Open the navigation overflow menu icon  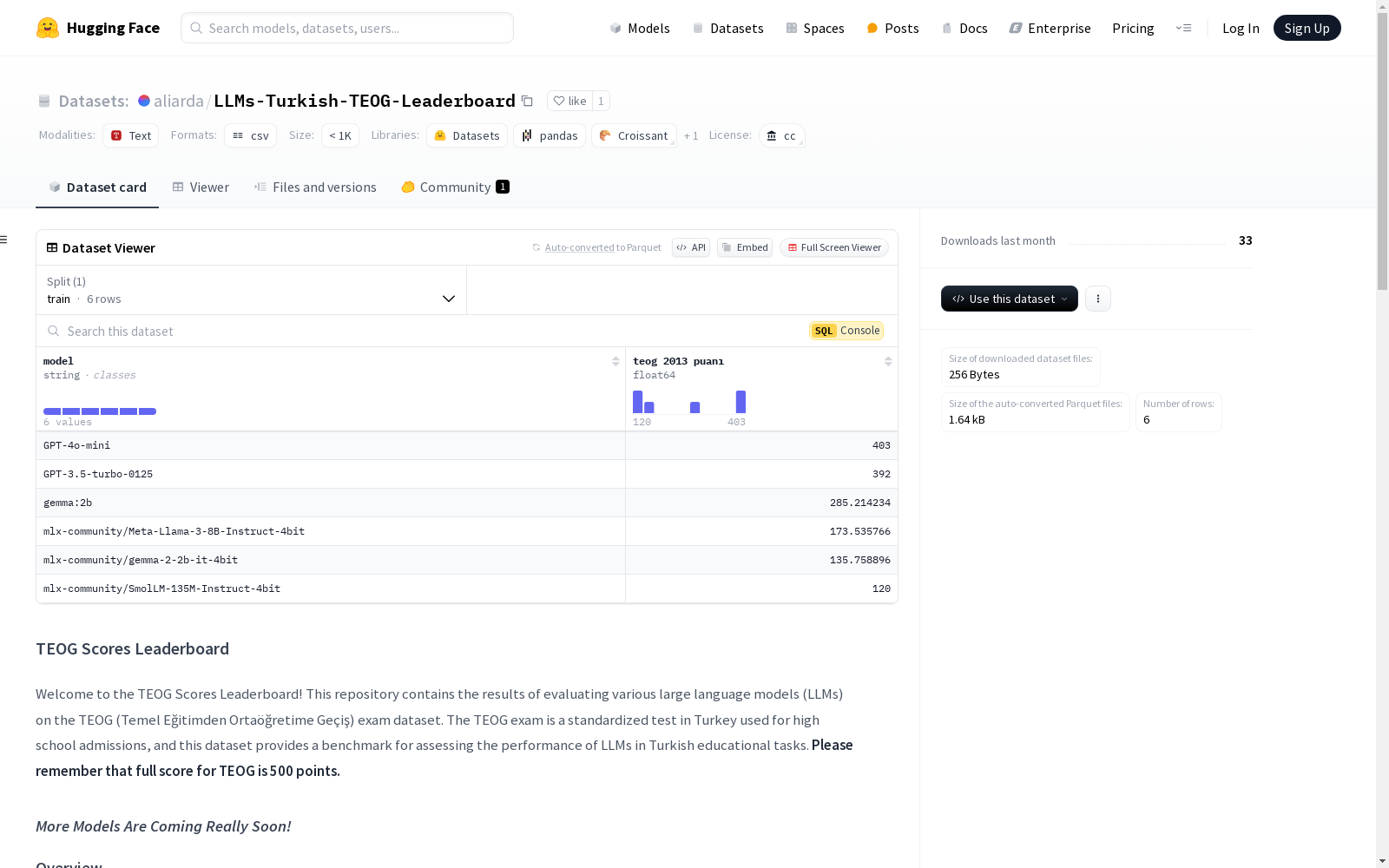1183,28
